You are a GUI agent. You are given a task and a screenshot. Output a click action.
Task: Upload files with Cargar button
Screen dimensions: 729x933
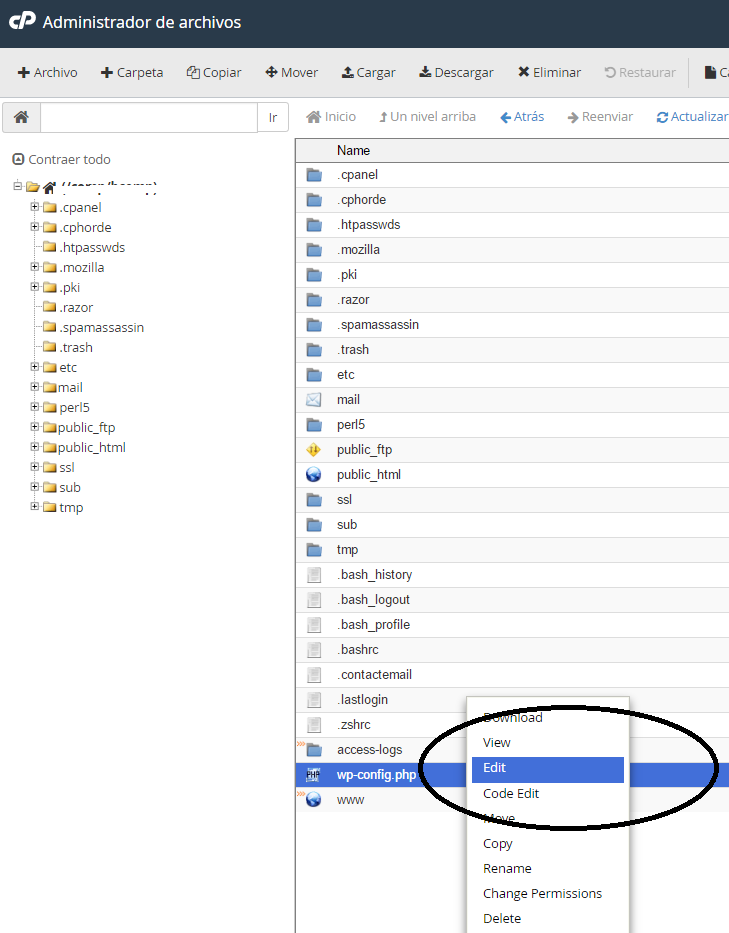pos(368,73)
